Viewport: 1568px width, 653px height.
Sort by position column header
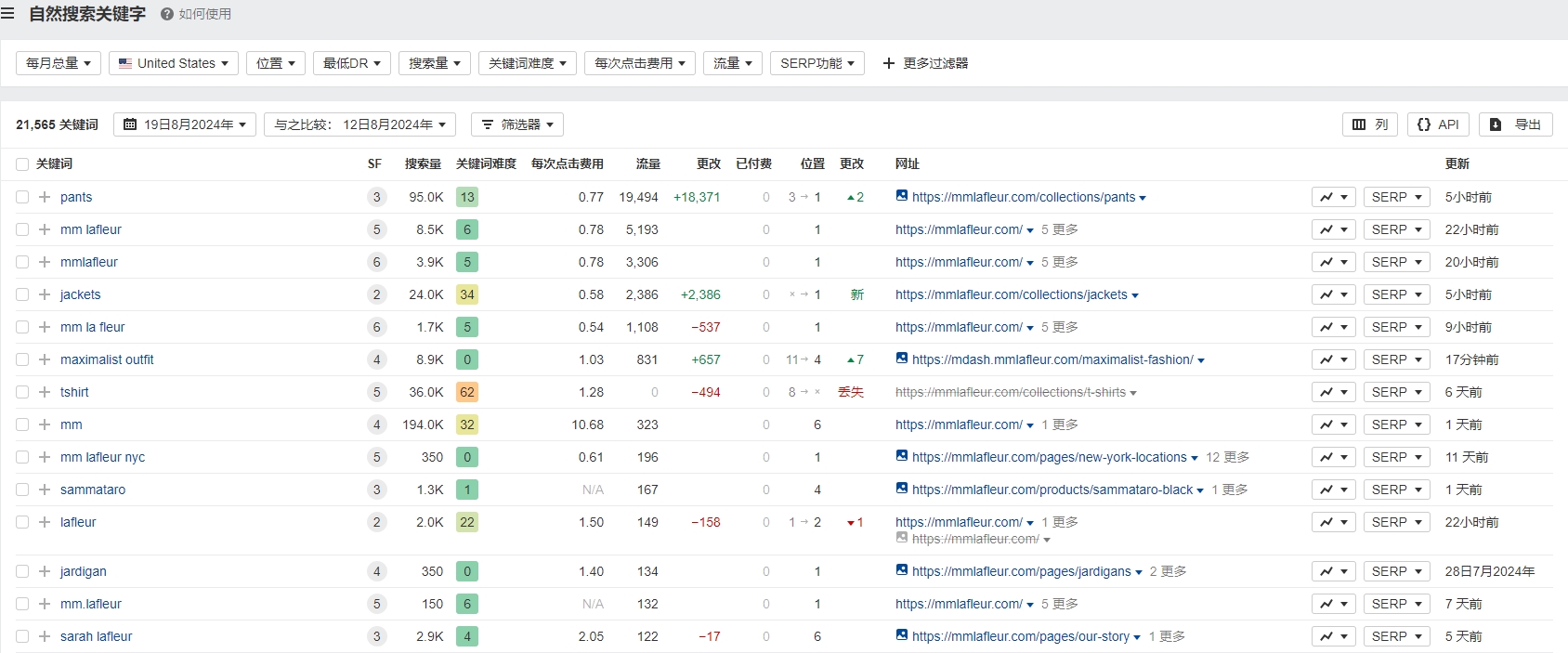click(x=813, y=163)
